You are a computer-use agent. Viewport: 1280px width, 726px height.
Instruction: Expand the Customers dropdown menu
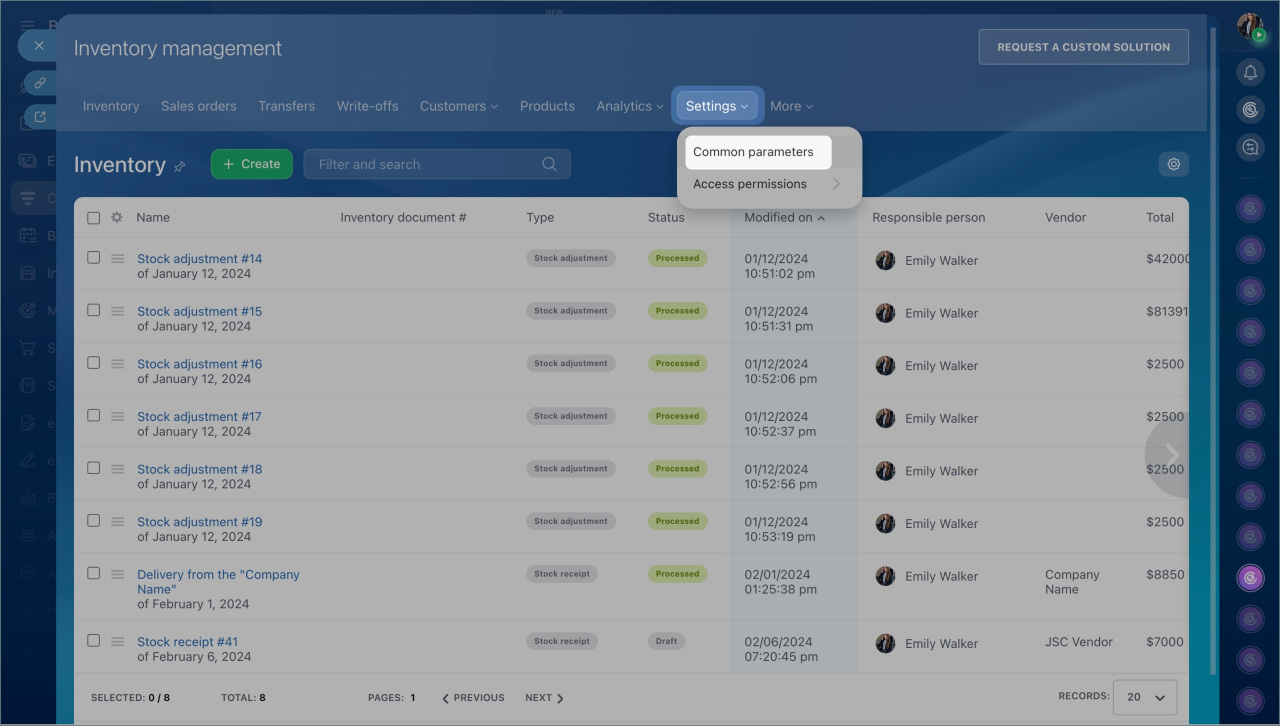coord(458,106)
